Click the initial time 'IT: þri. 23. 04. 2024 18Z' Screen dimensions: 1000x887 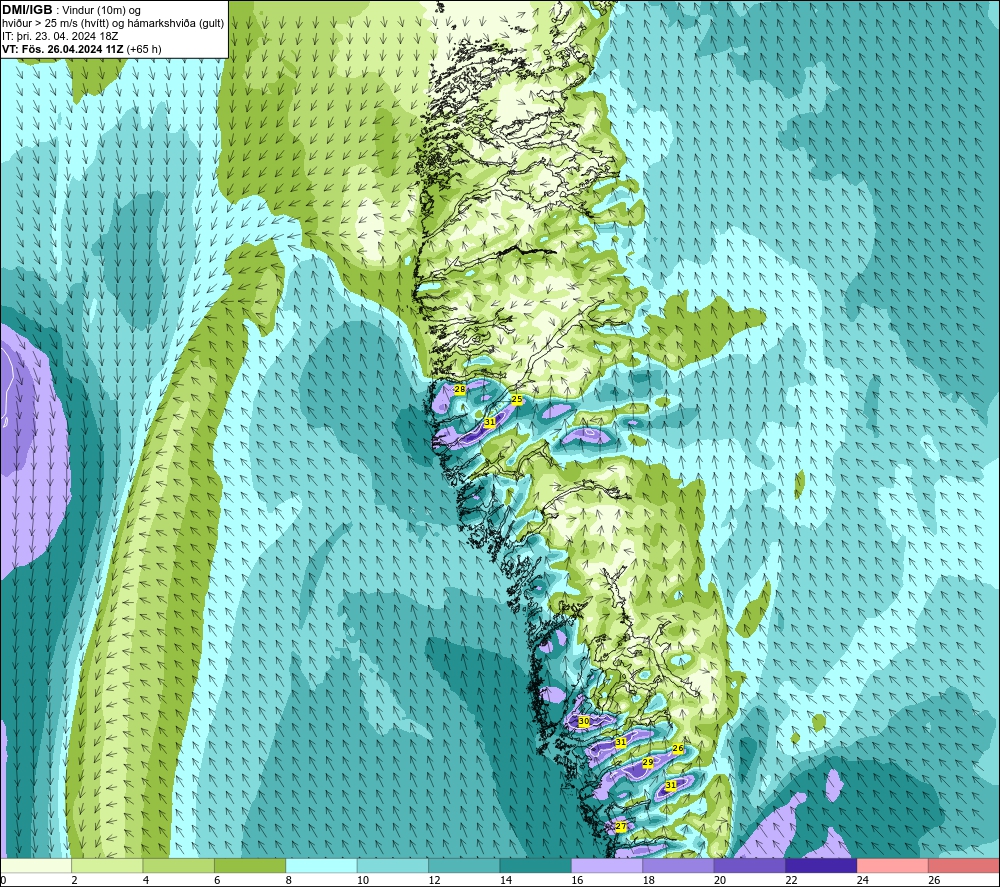(59, 36)
